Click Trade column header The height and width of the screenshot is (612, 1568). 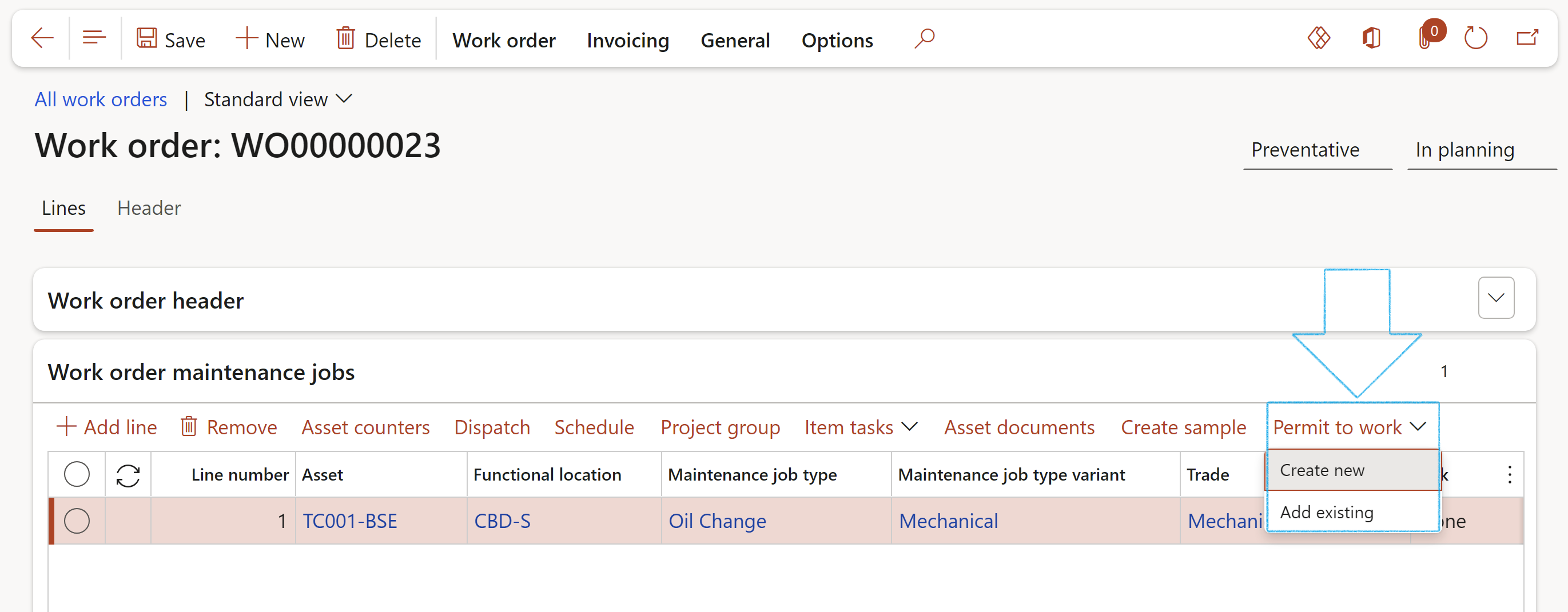click(x=1208, y=474)
